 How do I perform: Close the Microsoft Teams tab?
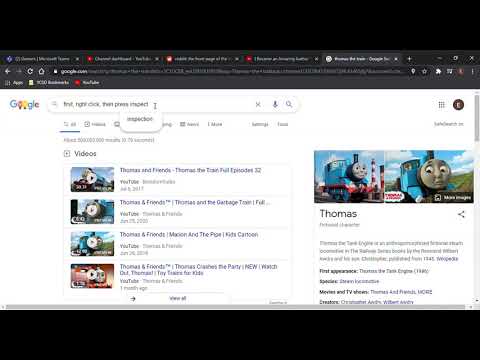coord(77,59)
